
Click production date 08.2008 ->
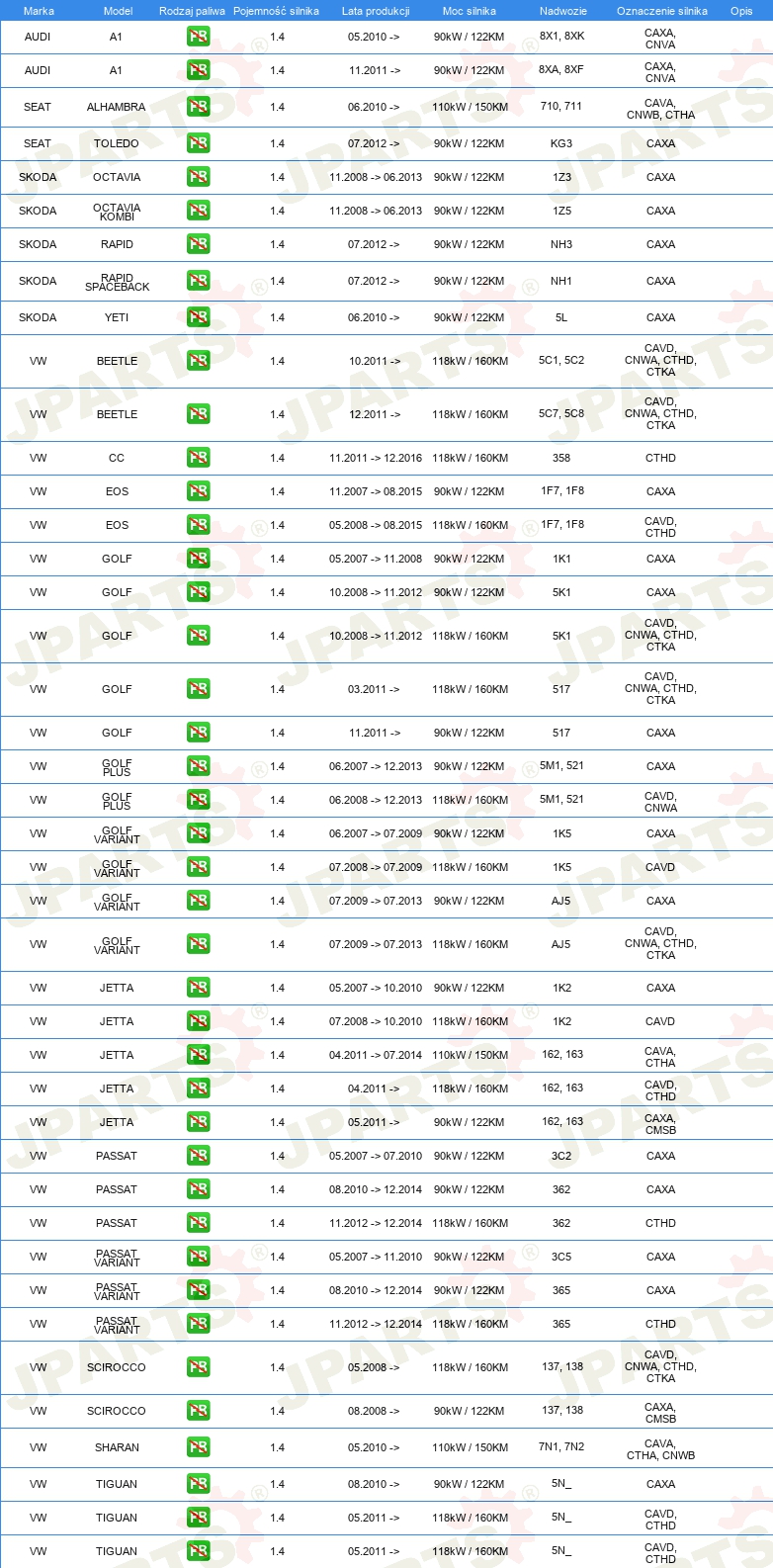pyautogui.click(x=375, y=1411)
